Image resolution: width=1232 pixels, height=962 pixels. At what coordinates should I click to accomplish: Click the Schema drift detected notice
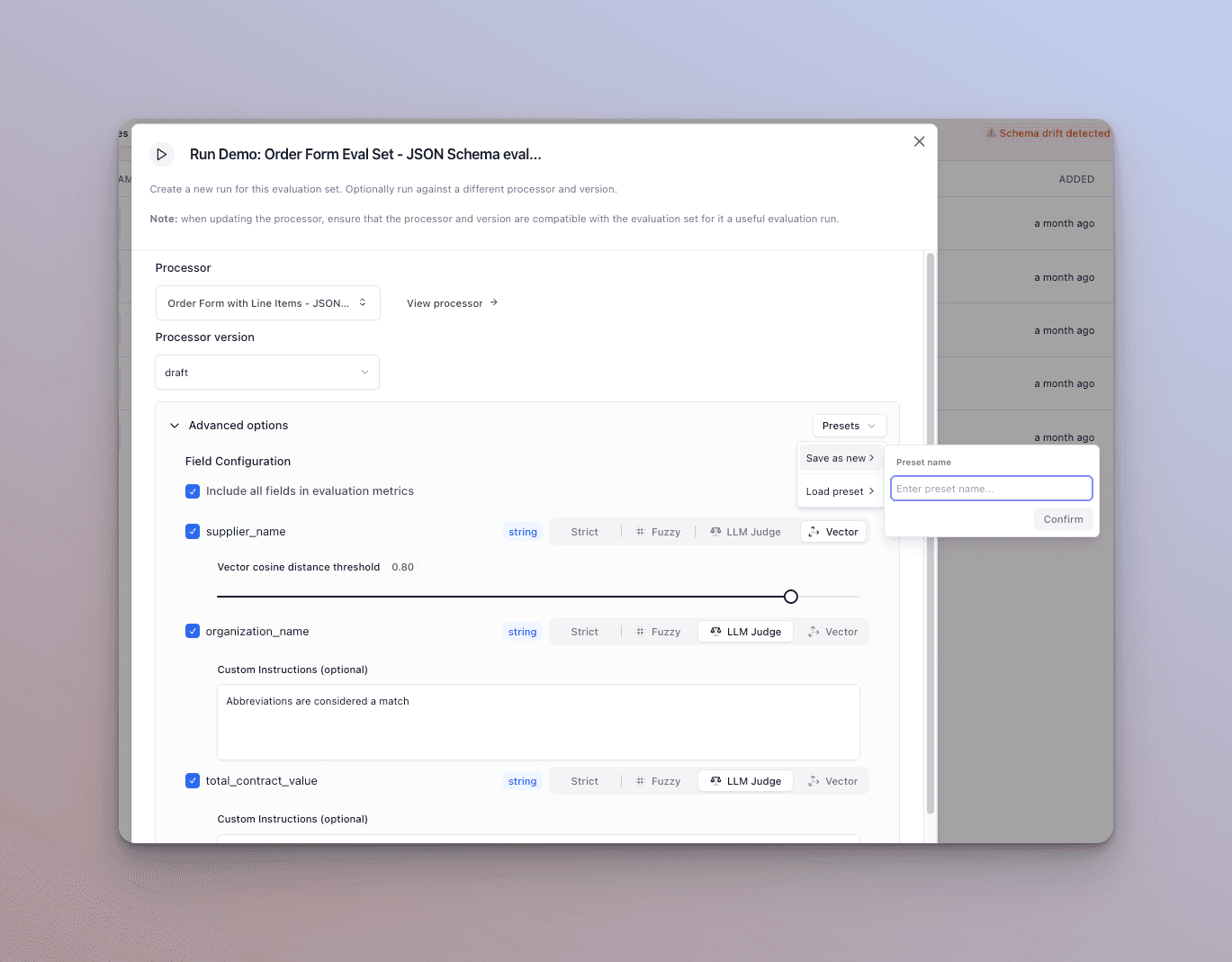1048,133
